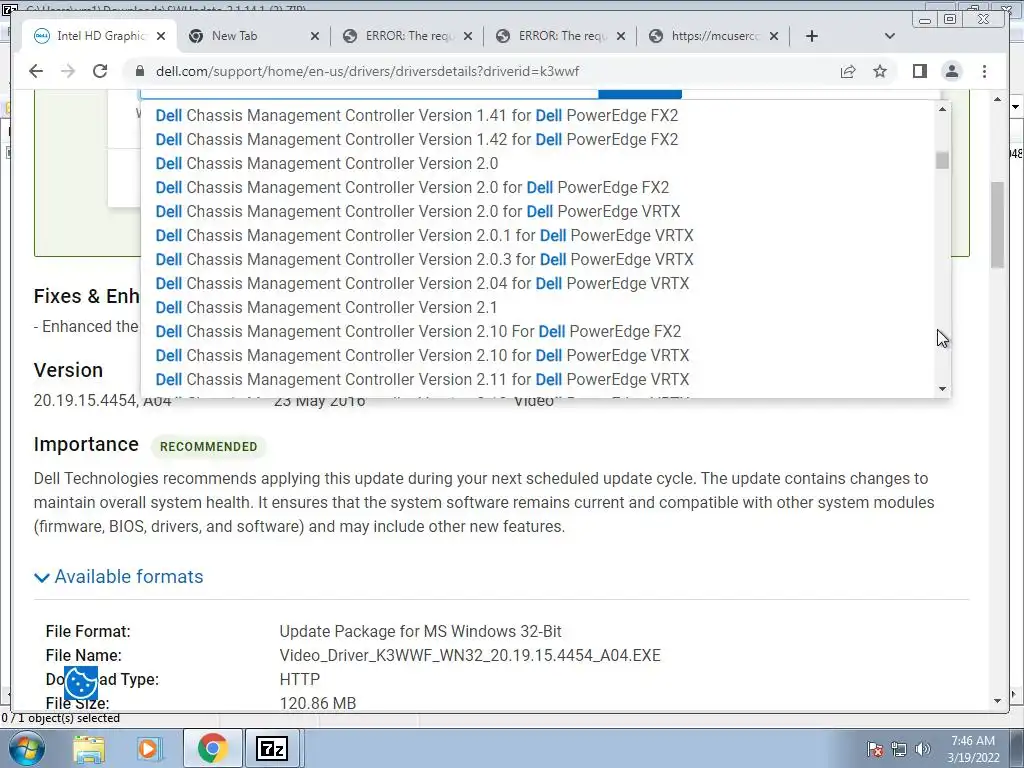This screenshot has width=1024, height=768.
Task: Open the Windows Start menu
Action: (27, 748)
